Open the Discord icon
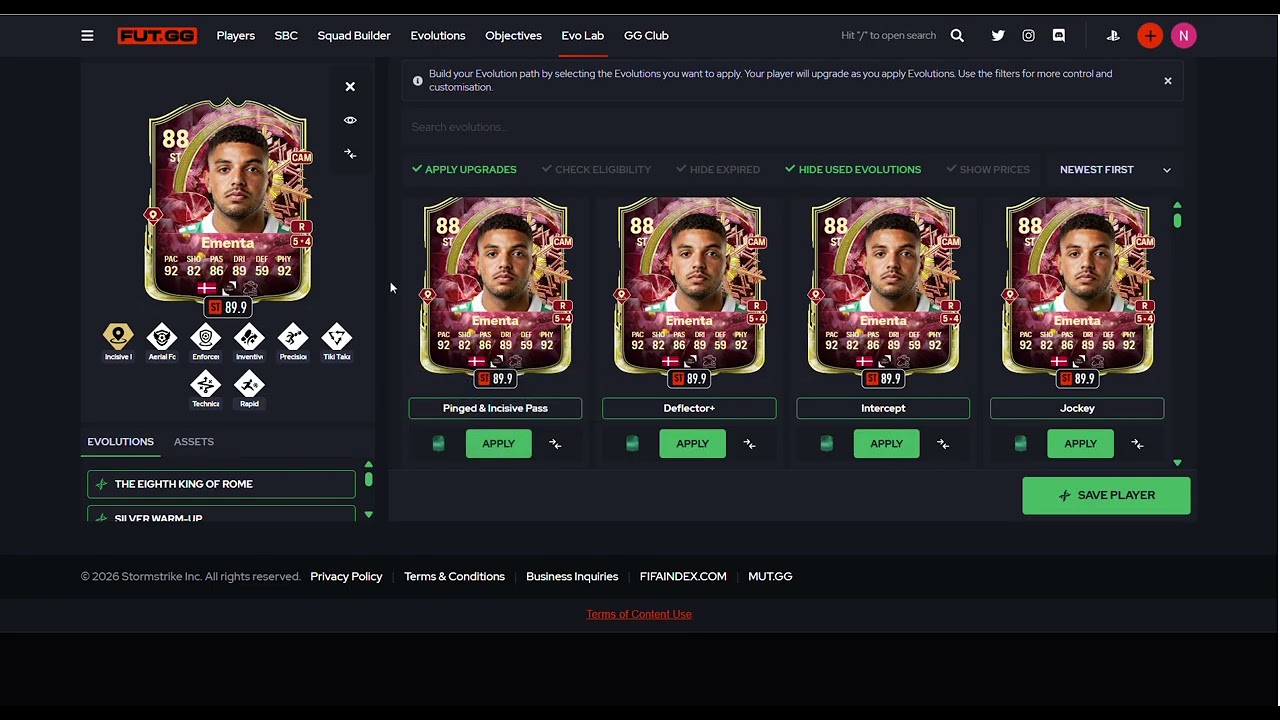 tap(1059, 36)
